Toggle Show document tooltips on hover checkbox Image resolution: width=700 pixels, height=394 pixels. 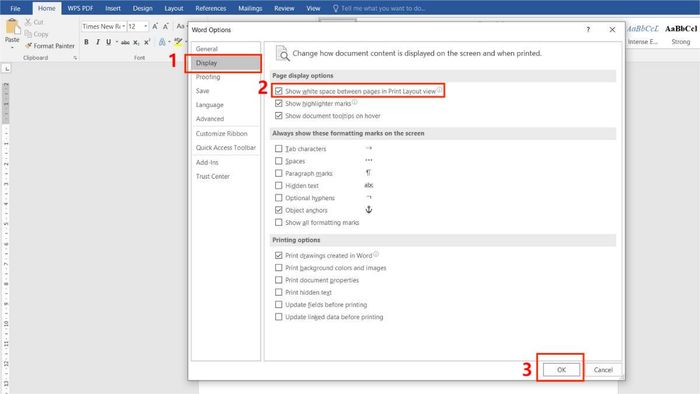pyautogui.click(x=279, y=116)
